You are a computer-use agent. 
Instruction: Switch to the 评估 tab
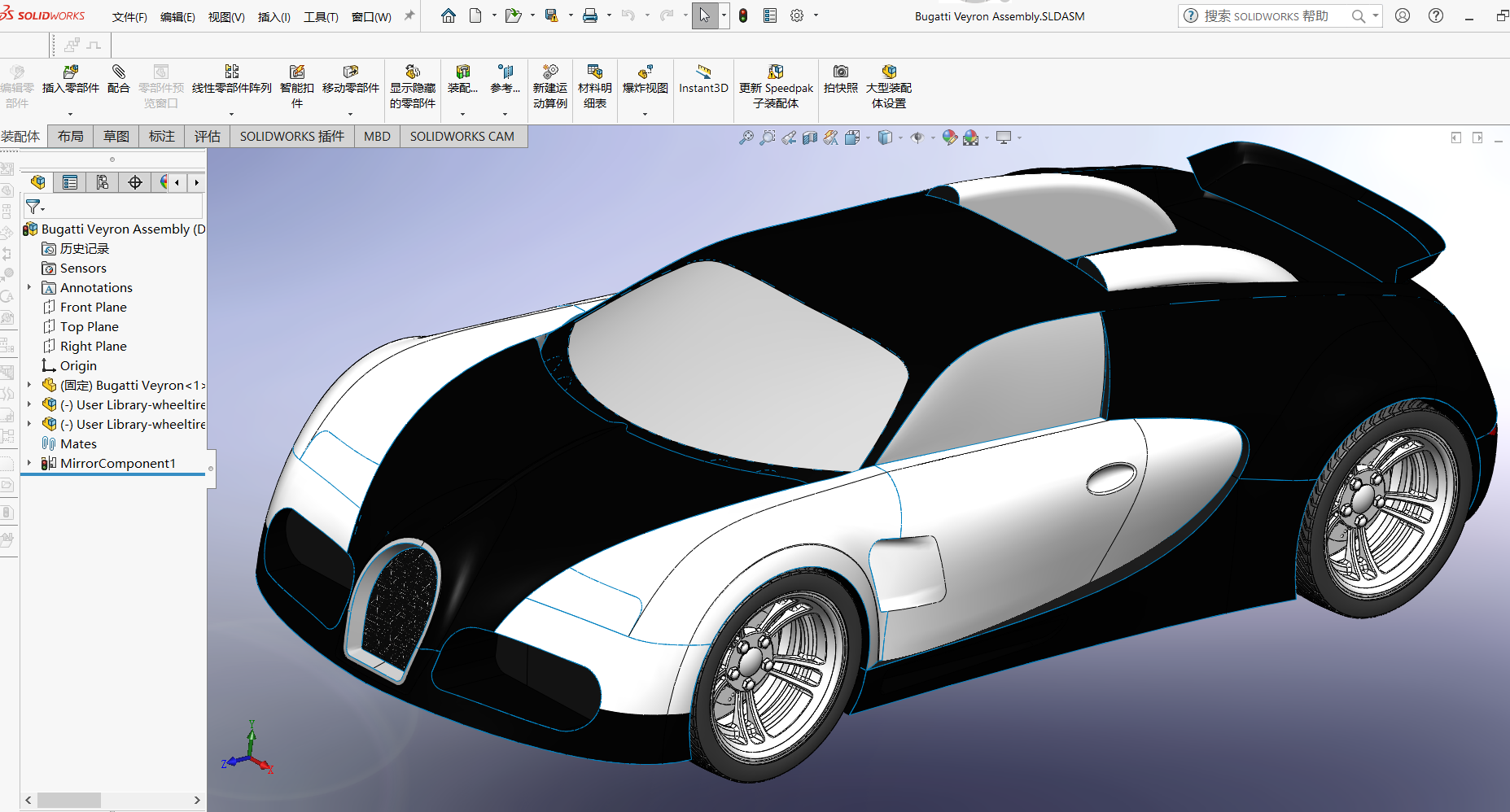(x=208, y=136)
